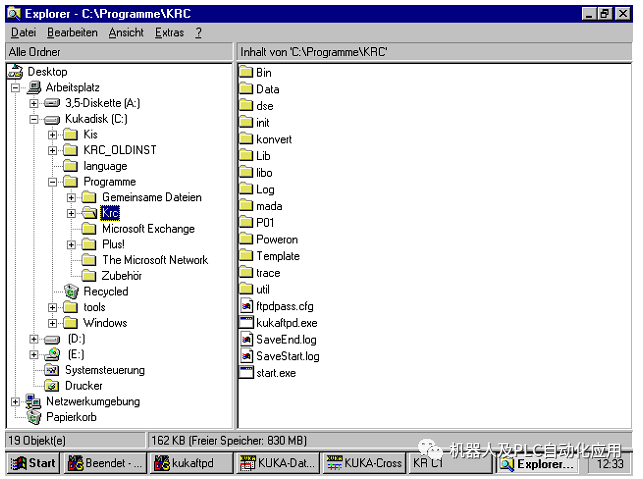Expand the Krc folder tree node
Image resolution: width=643 pixels, height=479 pixels.
pos(71,213)
